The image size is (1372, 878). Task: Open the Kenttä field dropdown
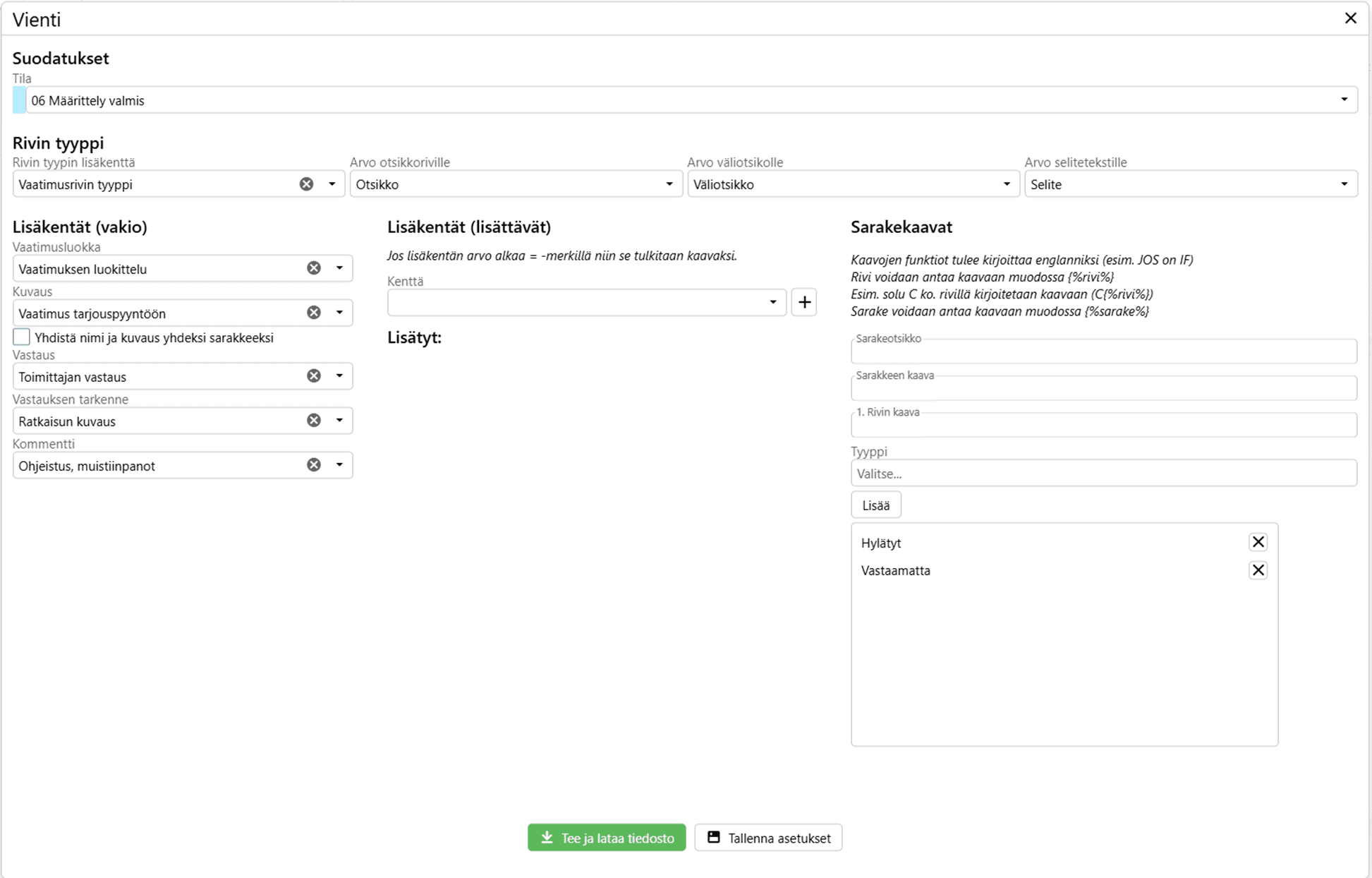point(772,303)
